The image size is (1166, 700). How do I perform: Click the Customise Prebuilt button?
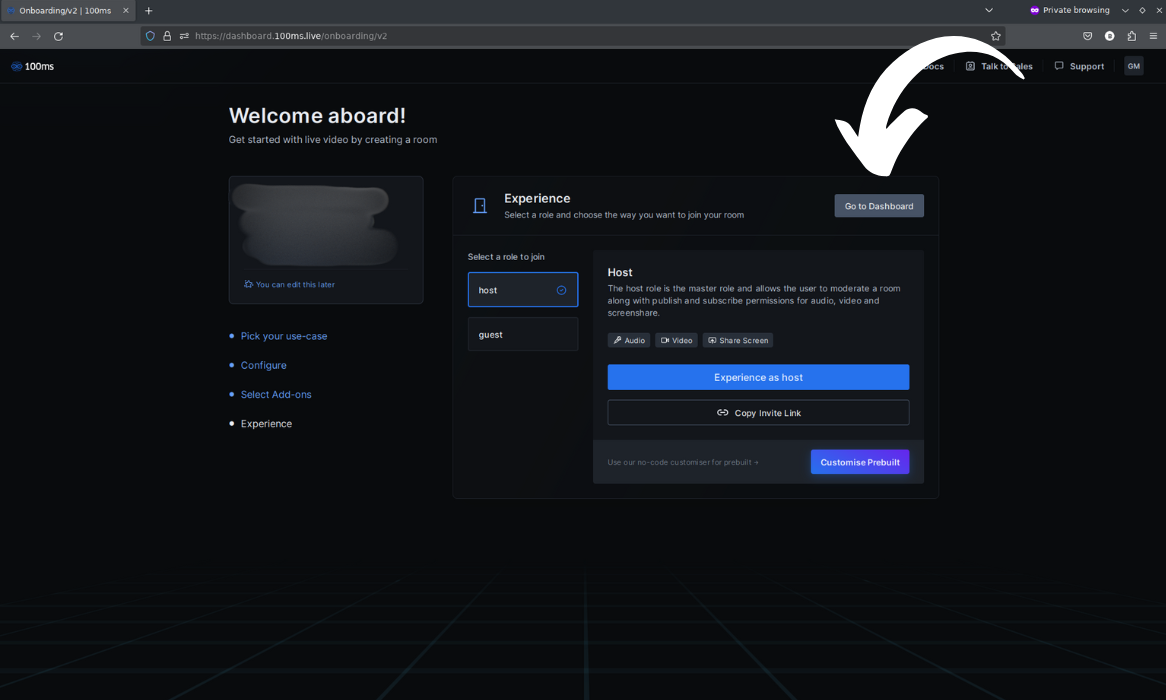click(x=860, y=462)
